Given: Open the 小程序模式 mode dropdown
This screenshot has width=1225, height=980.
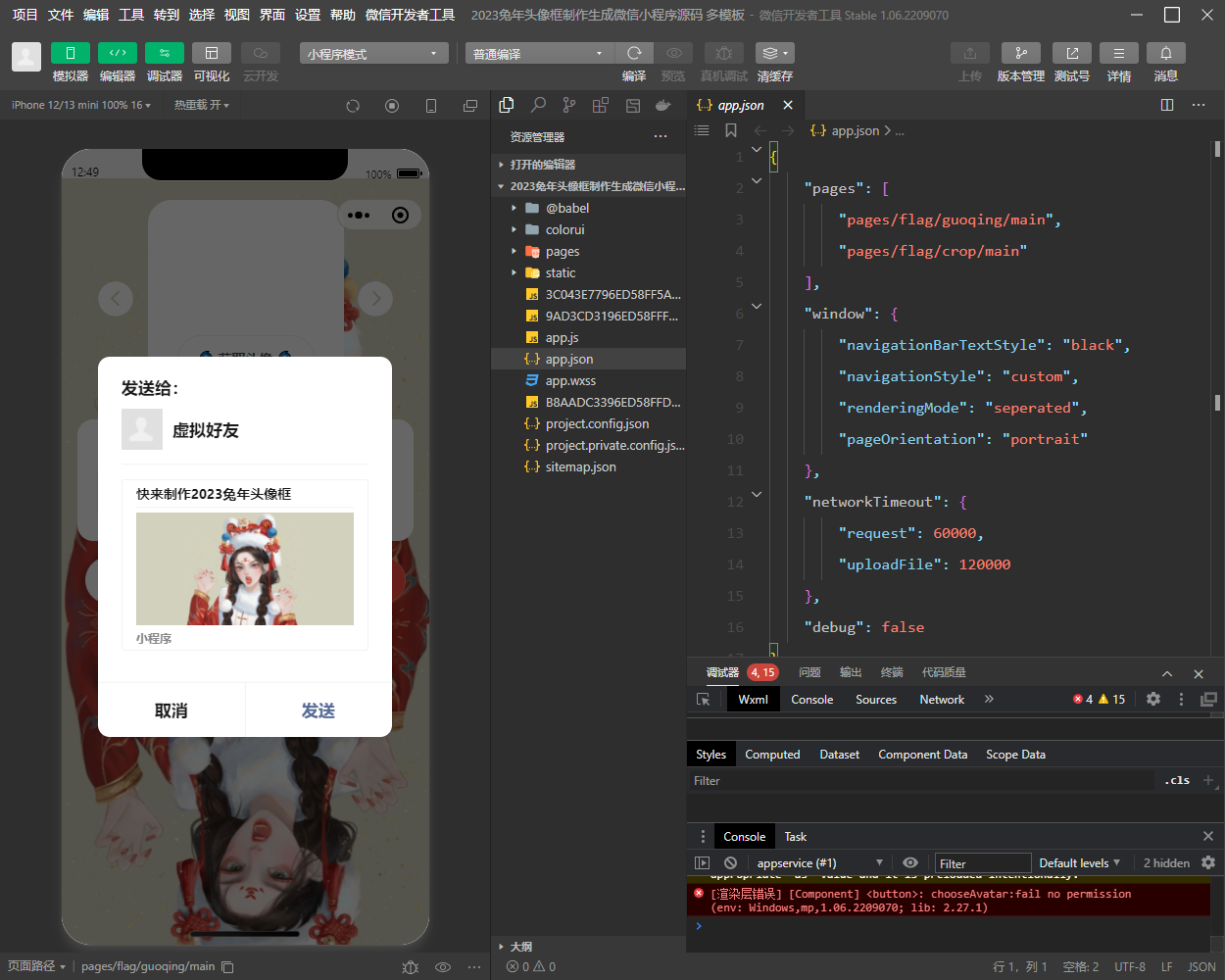Looking at the screenshot, I should point(373,53).
